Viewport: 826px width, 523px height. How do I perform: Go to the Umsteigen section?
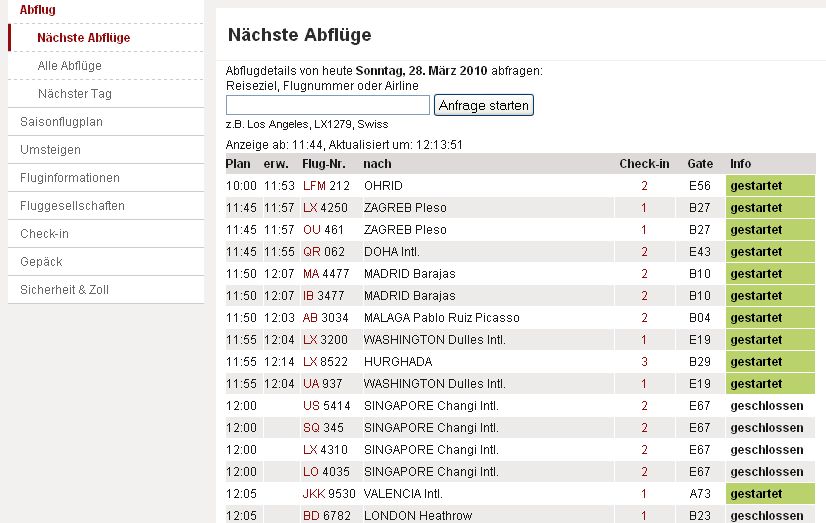(x=50, y=150)
